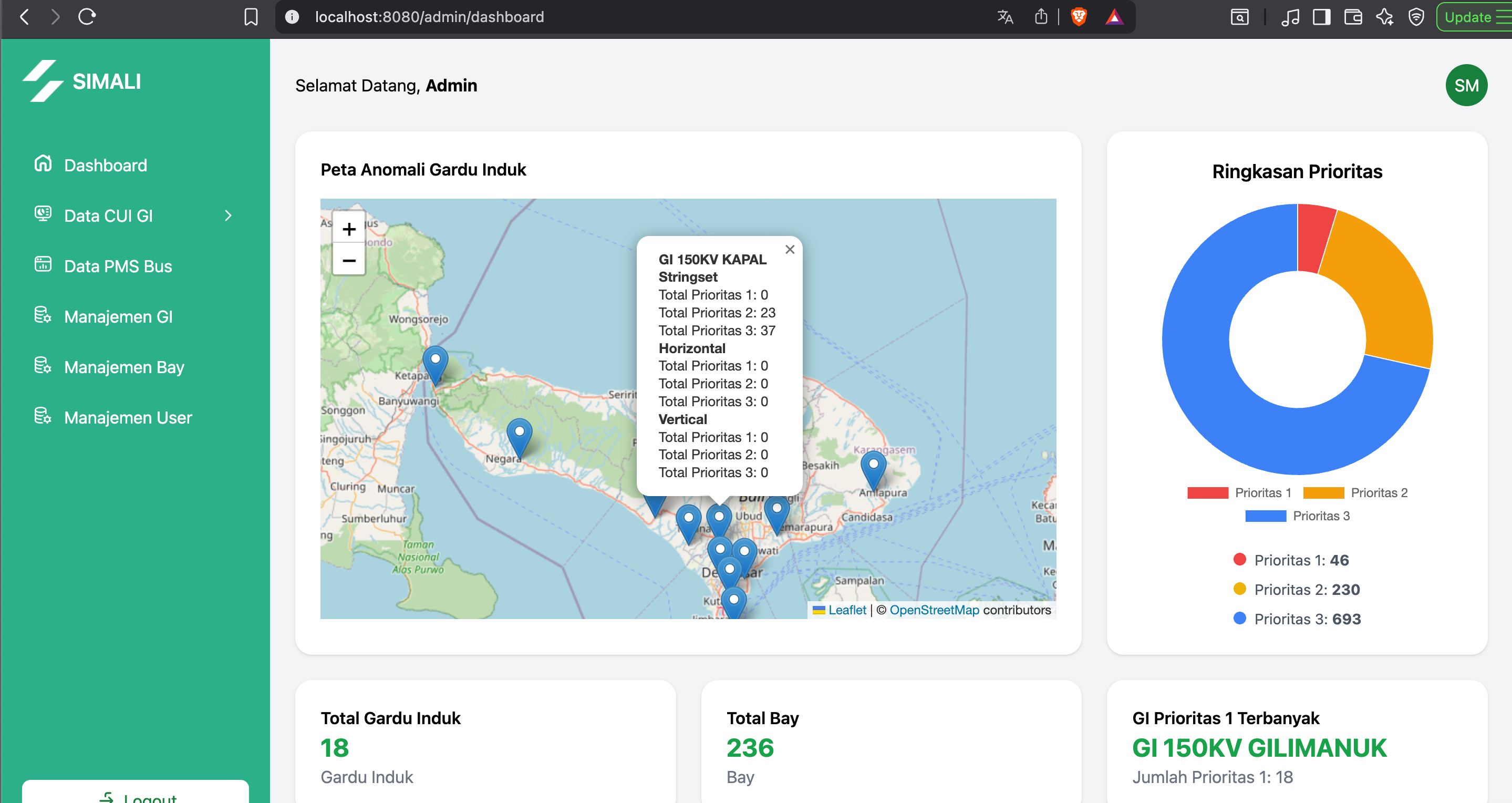Expand the Data CUI GI submenu chevron

point(229,215)
